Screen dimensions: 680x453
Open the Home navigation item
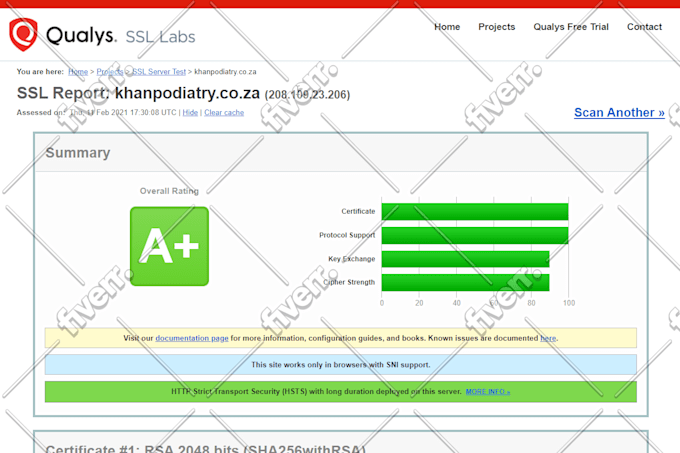[x=447, y=27]
